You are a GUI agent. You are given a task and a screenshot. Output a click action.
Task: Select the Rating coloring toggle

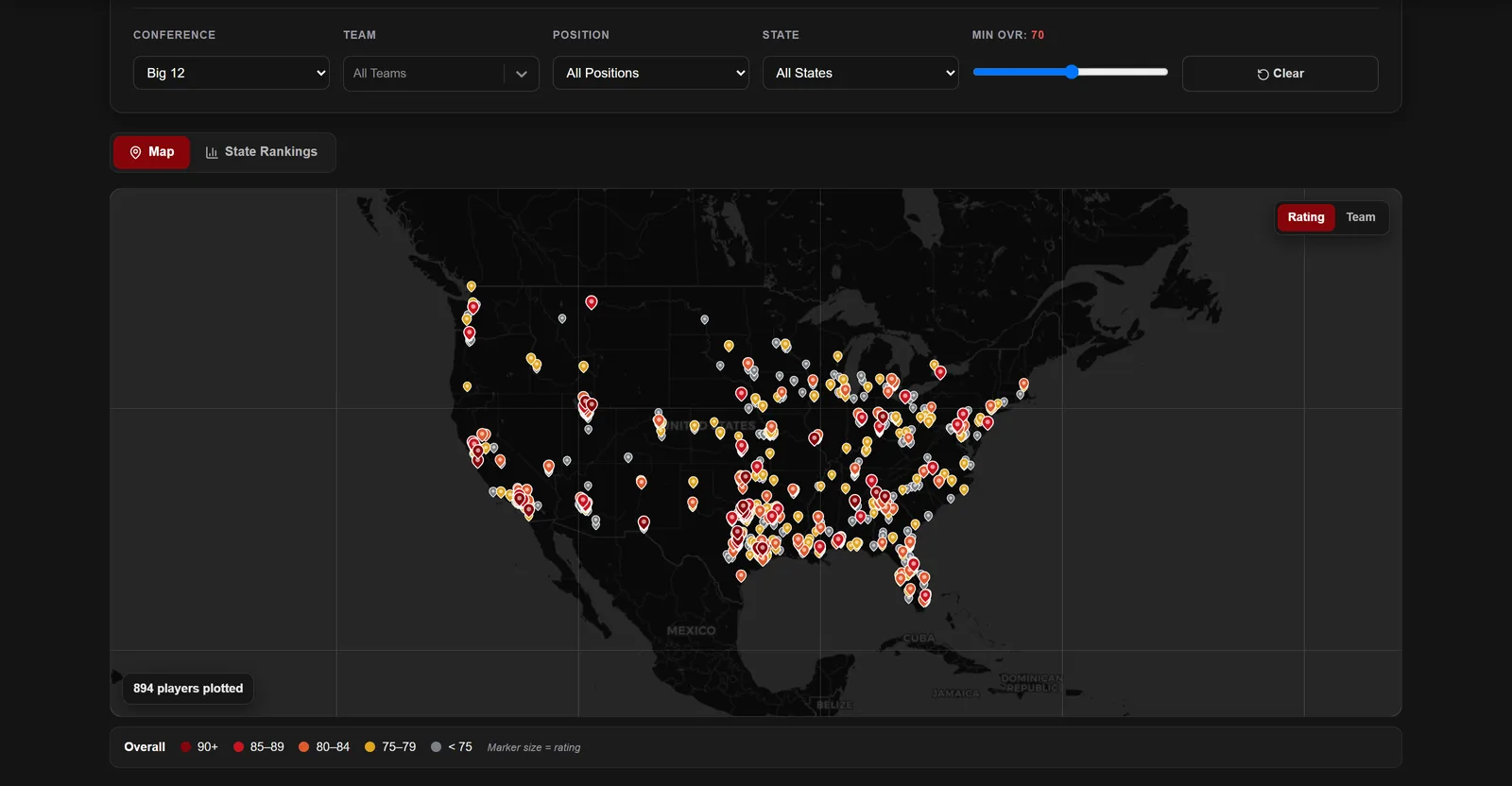pos(1306,217)
